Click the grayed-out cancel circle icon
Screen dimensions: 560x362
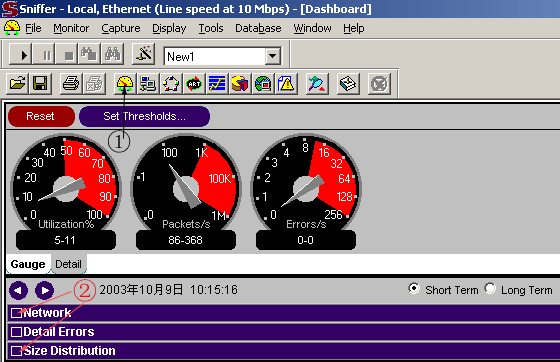(379, 84)
